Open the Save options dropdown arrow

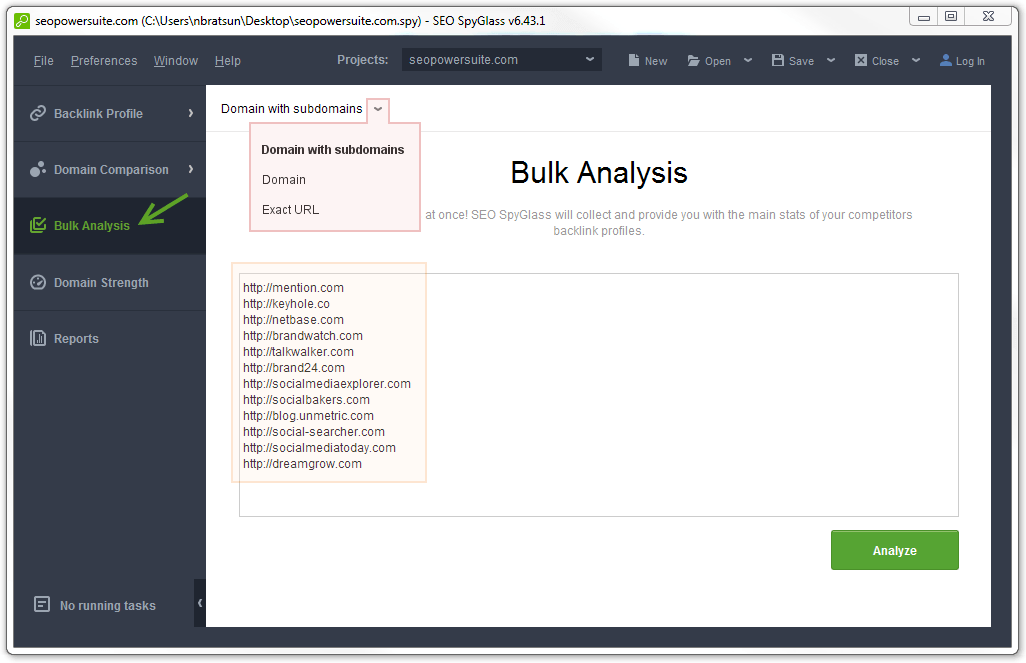pyautogui.click(x=831, y=60)
